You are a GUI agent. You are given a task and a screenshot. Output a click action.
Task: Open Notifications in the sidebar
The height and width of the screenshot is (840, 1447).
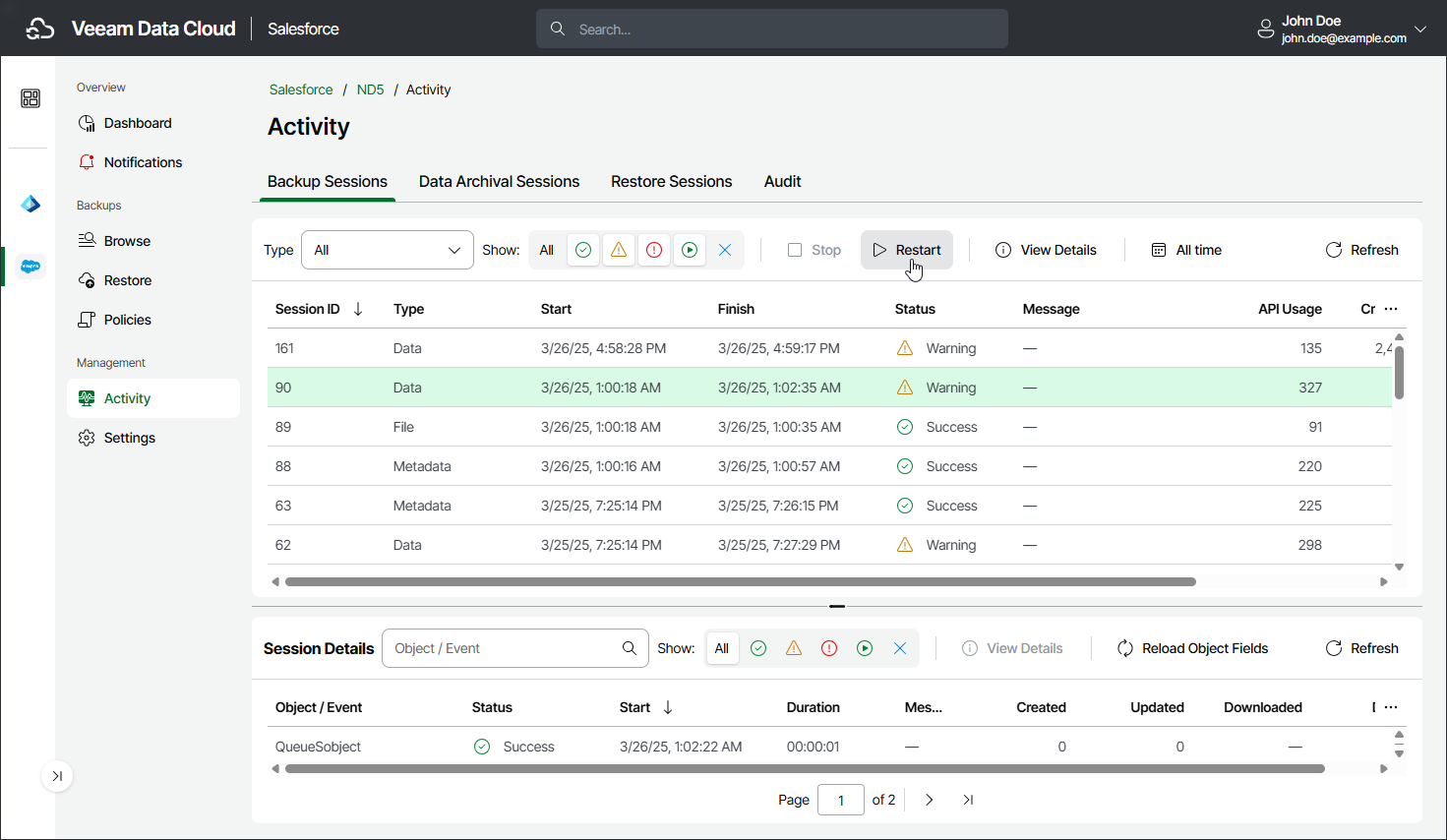pos(153,162)
